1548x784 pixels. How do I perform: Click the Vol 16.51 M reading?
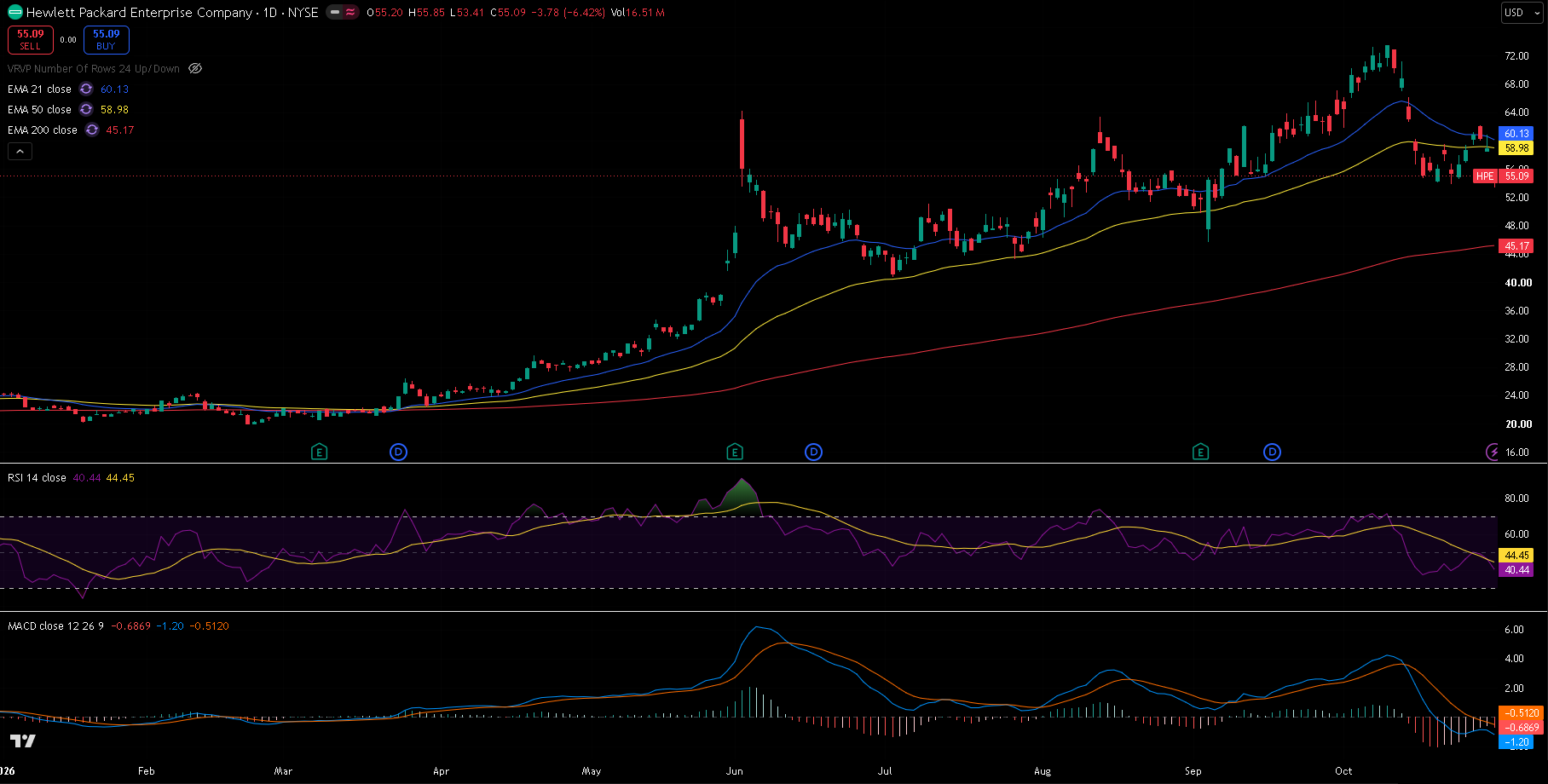point(638,13)
